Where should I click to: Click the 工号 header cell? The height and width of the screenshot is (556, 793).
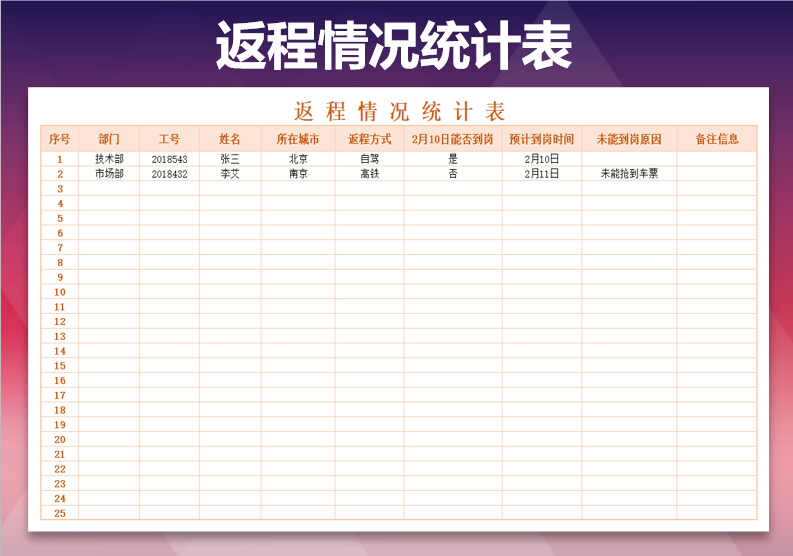coord(169,139)
